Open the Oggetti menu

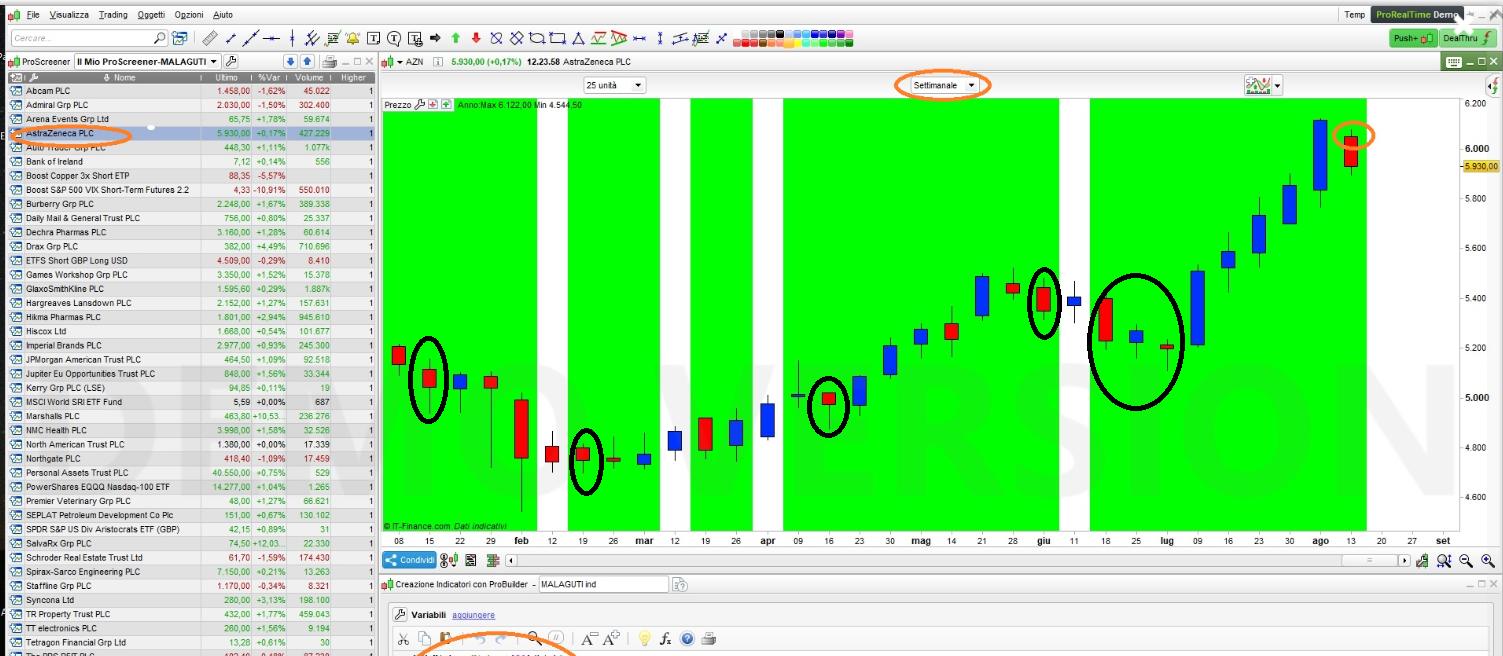tap(152, 15)
